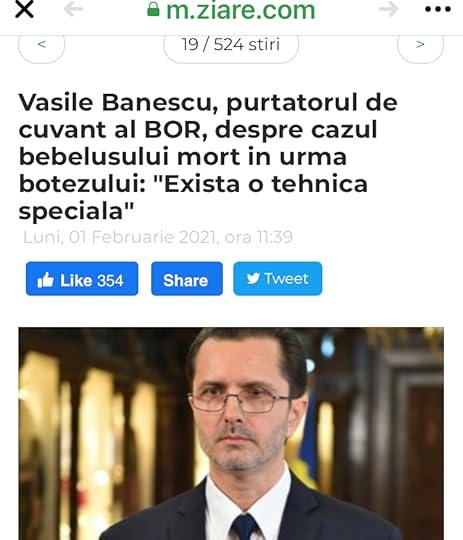The width and height of the screenshot is (463, 540).
Task: Tap the Vasile Banescu article headline
Action: coord(208,157)
